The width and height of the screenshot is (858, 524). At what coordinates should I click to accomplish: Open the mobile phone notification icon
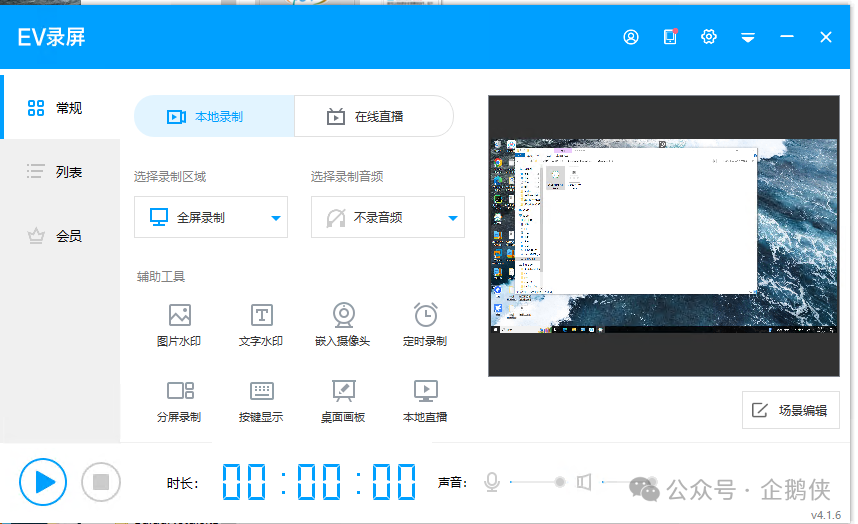pyautogui.click(x=670, y=37)
